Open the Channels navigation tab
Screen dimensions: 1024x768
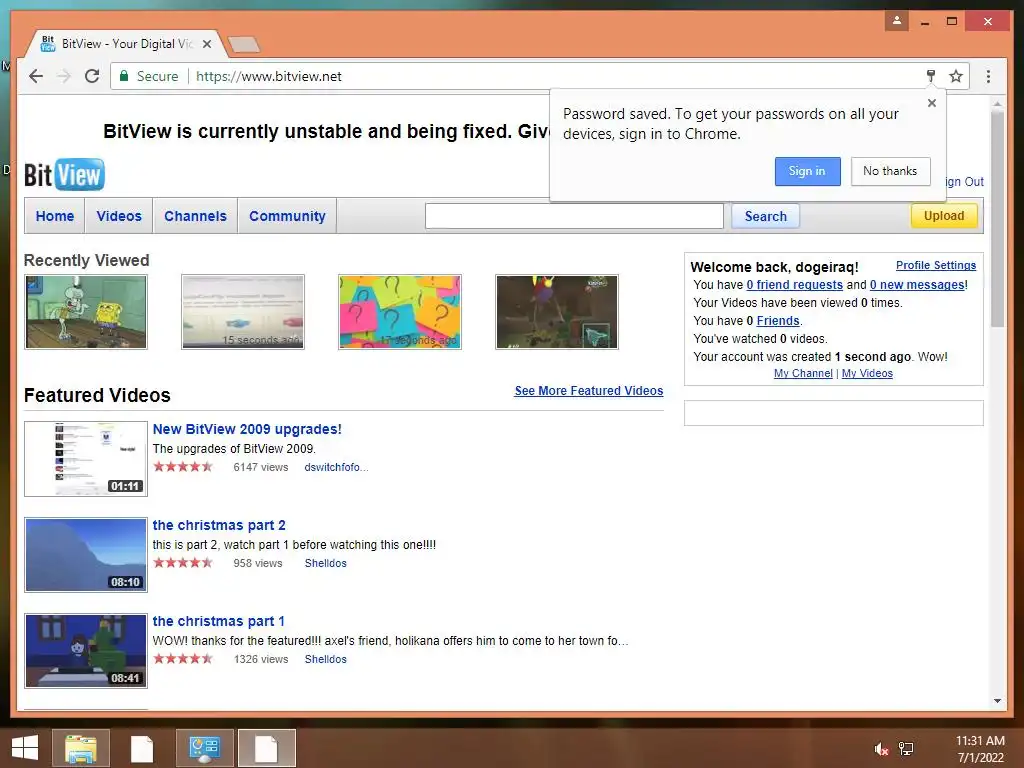pyautogui.click(x=195, y=216)
